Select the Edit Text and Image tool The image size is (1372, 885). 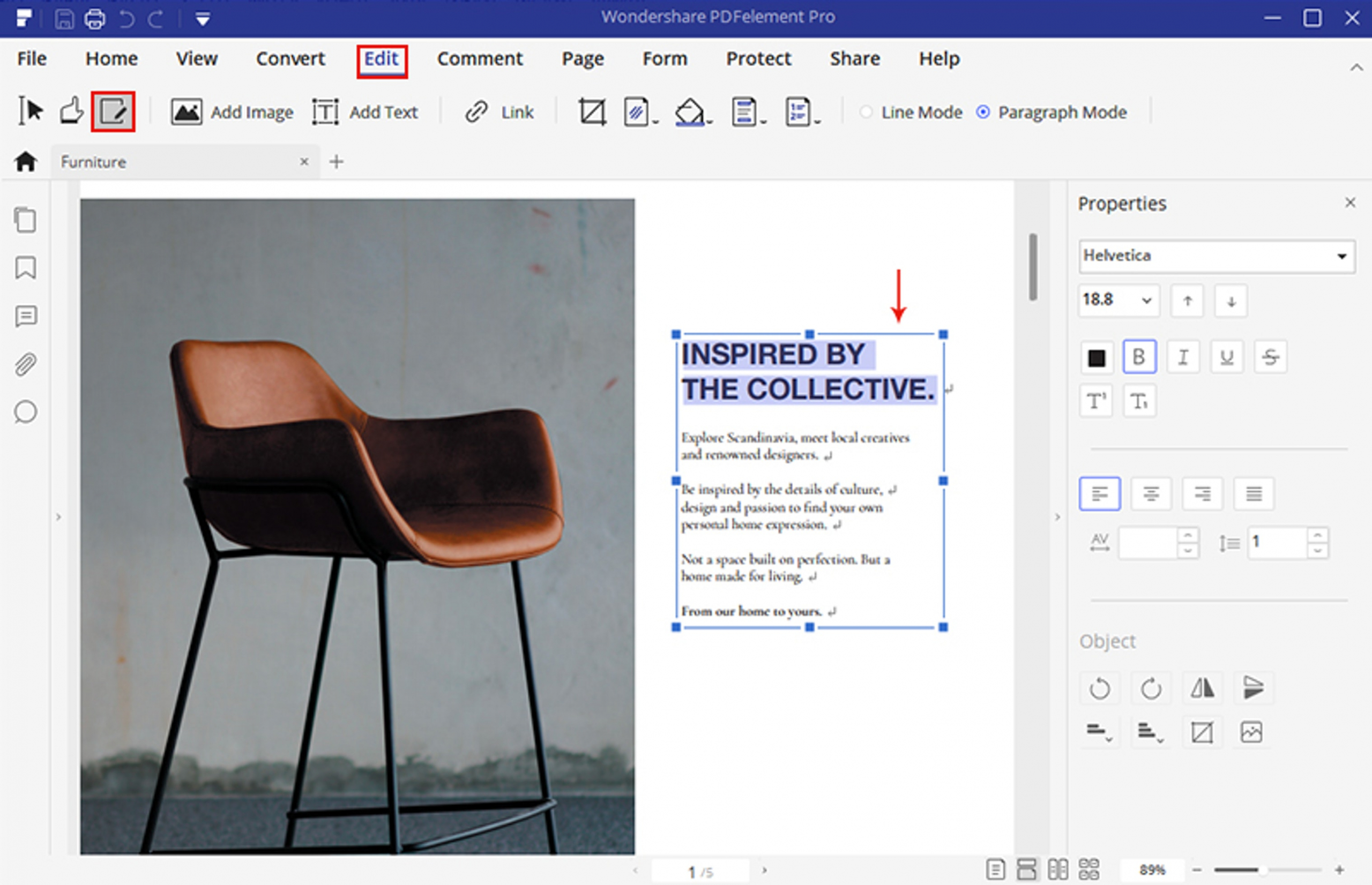tap(113, 111)
